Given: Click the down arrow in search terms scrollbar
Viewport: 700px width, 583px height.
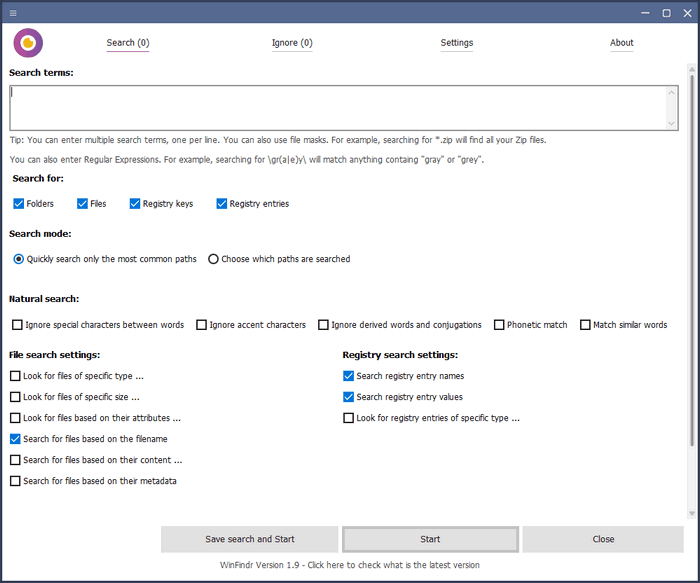Looking at the screenshot, I should coord(672,123).
